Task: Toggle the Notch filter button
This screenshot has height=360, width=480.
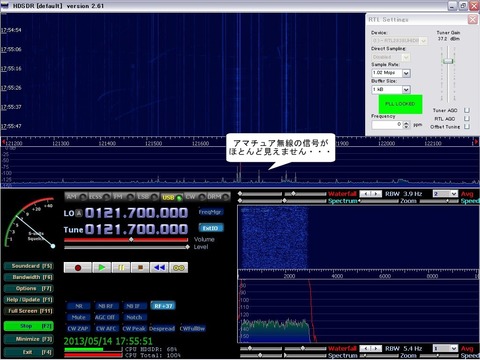Action: click(134, 317)
